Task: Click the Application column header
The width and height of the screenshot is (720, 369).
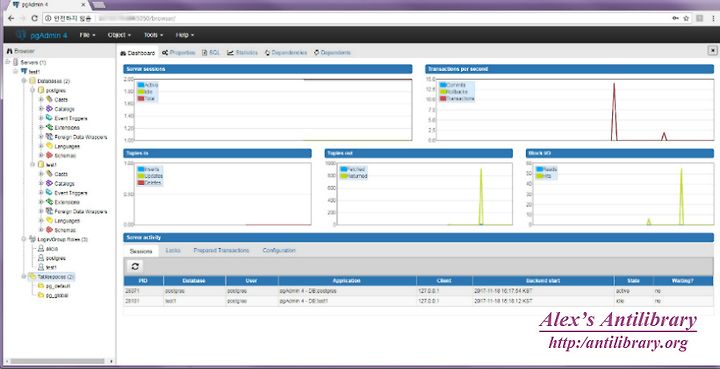Action: 347,280
